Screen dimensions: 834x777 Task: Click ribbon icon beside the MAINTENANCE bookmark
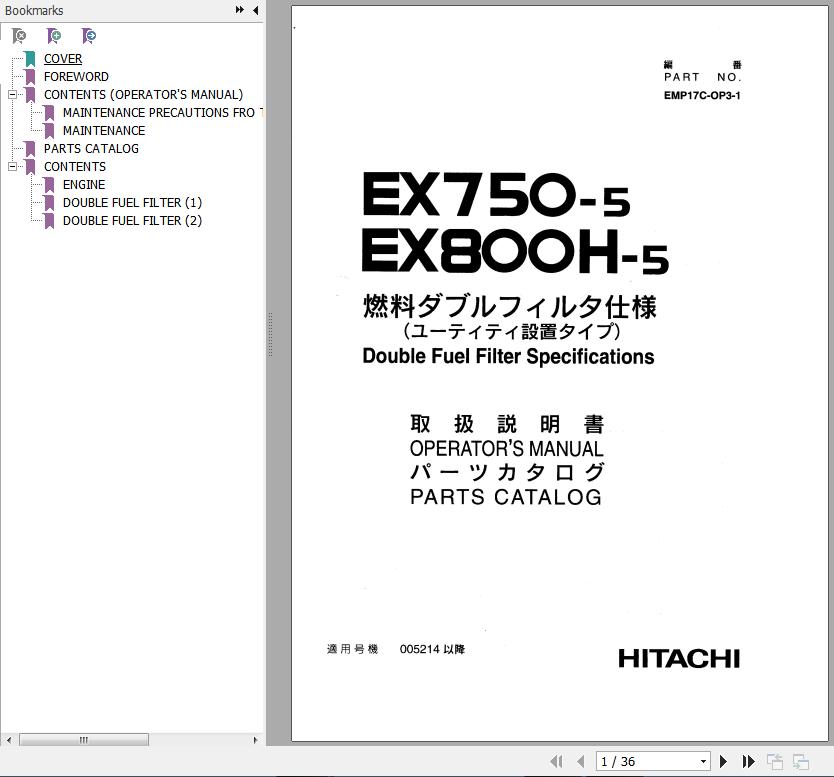[x=49, y=131]
